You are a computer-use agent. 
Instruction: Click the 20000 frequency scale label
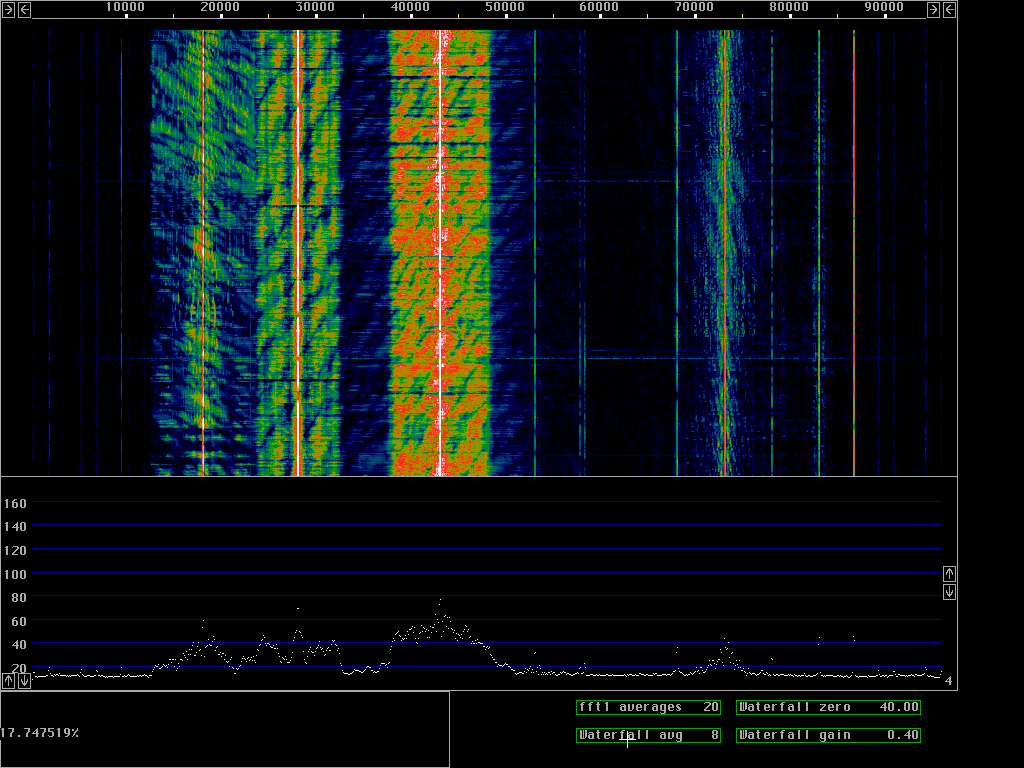220,7
